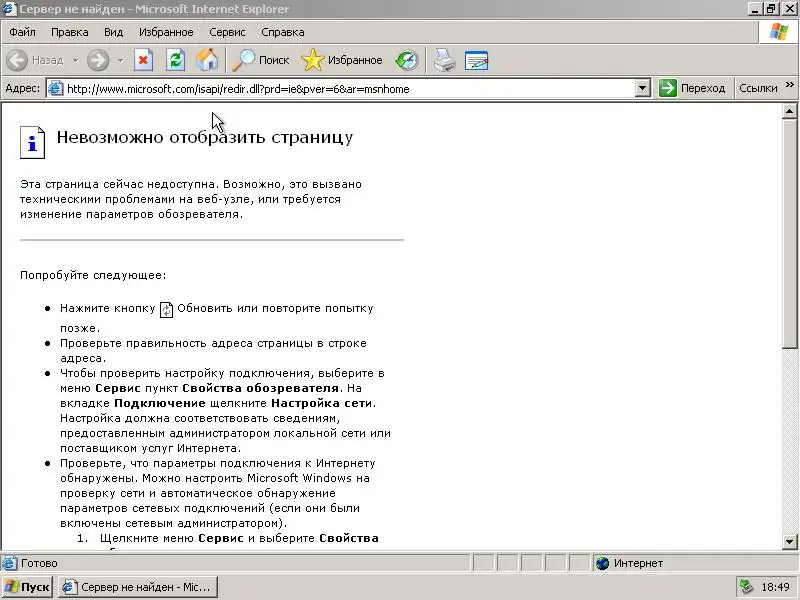Click the Готово status bar text
Image resolution: width=800 pixels, height=600 pixels.
pyautogui.click(x=39, y=563)
